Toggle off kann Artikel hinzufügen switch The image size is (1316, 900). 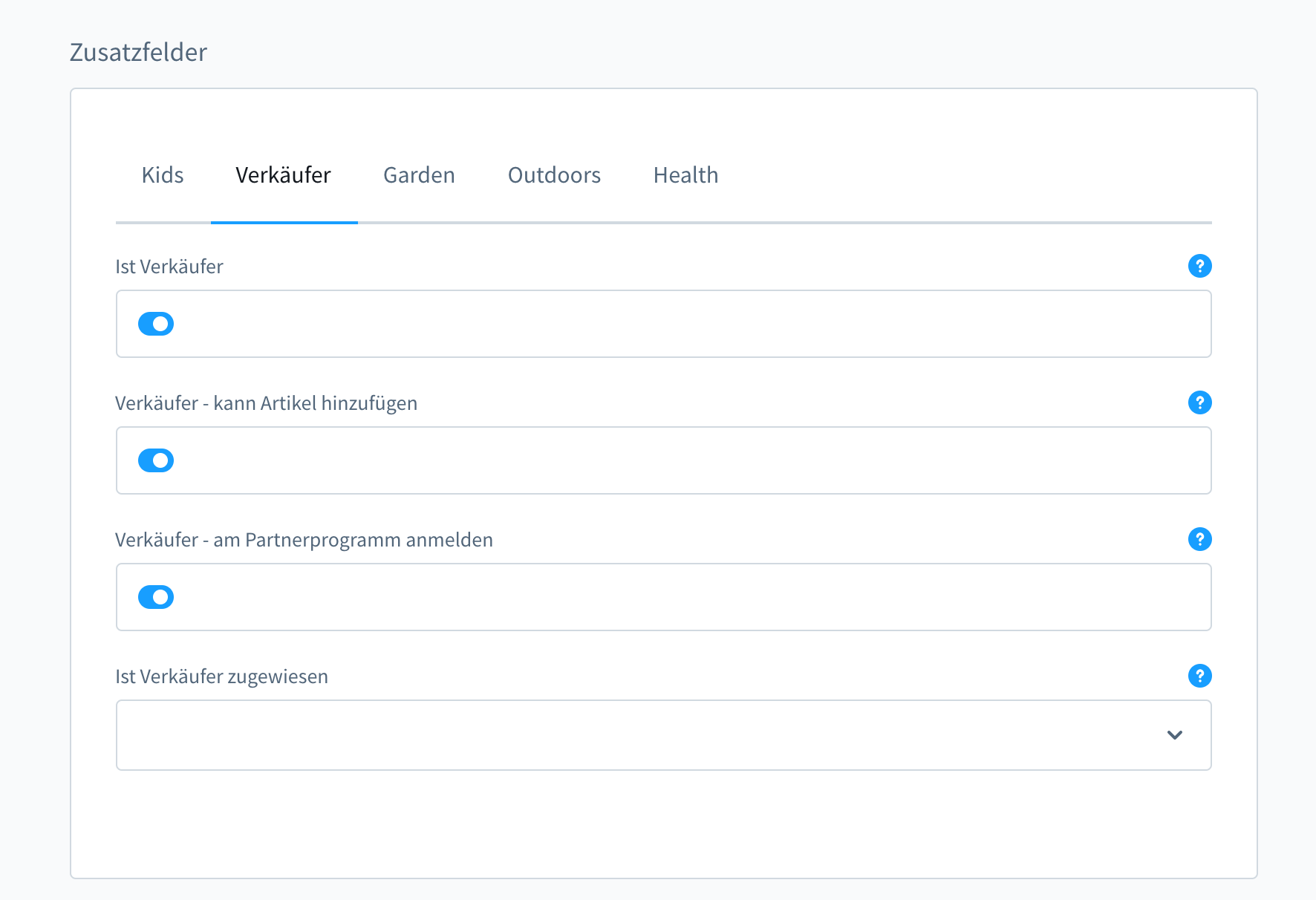coord(156,460)
